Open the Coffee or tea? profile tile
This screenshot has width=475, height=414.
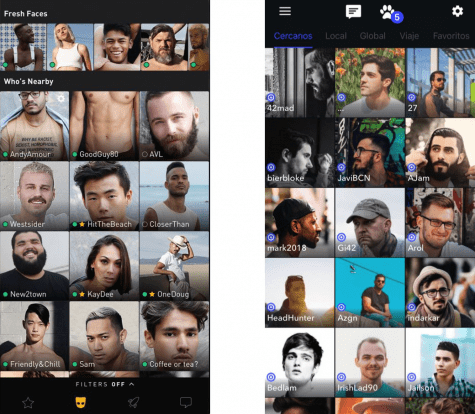pyautogui.click(x=174, y=336)
